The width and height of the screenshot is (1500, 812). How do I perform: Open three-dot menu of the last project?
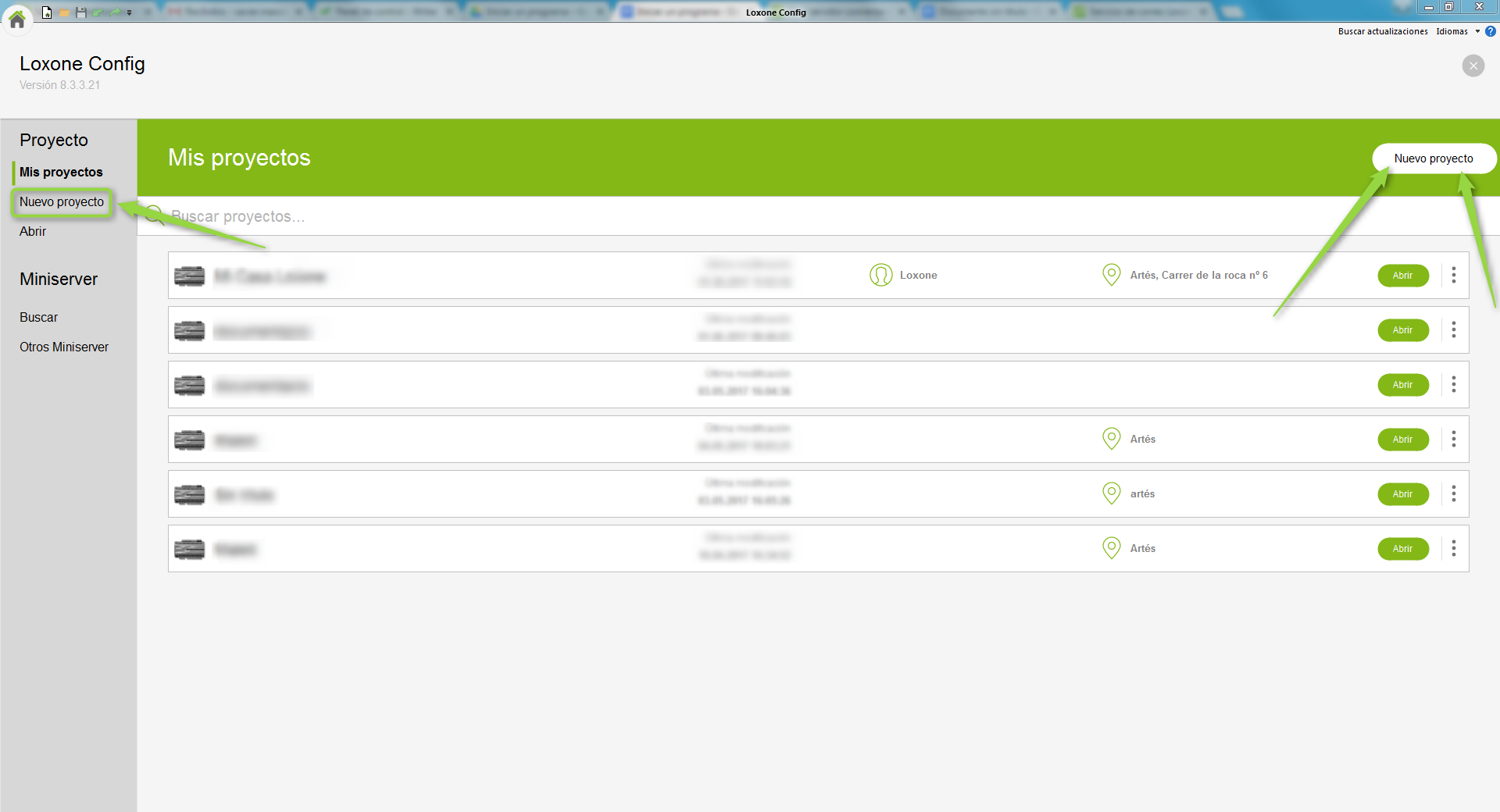click(1453, 548)
